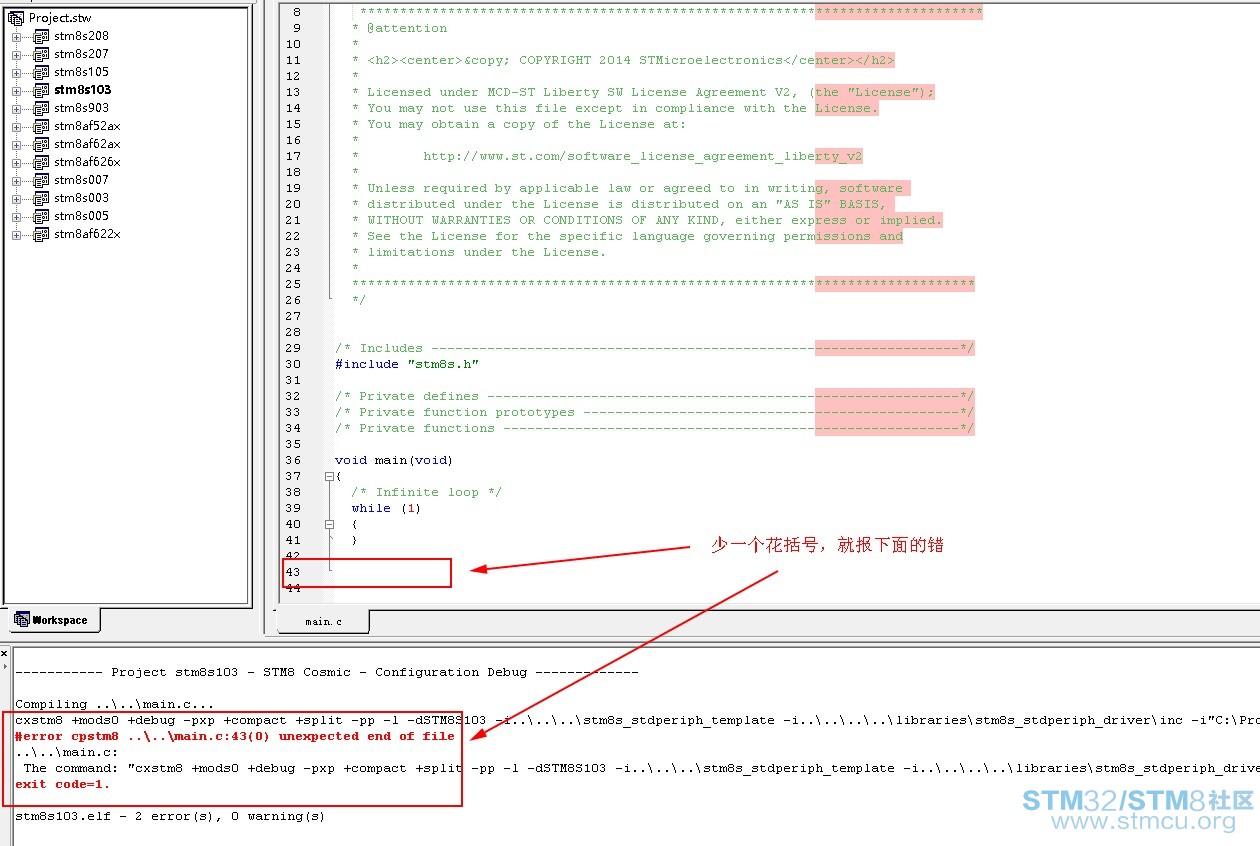This screenshot has width=1260, height=846.
Task: Click the st.com license URL comment
Action: click(642, 156)
